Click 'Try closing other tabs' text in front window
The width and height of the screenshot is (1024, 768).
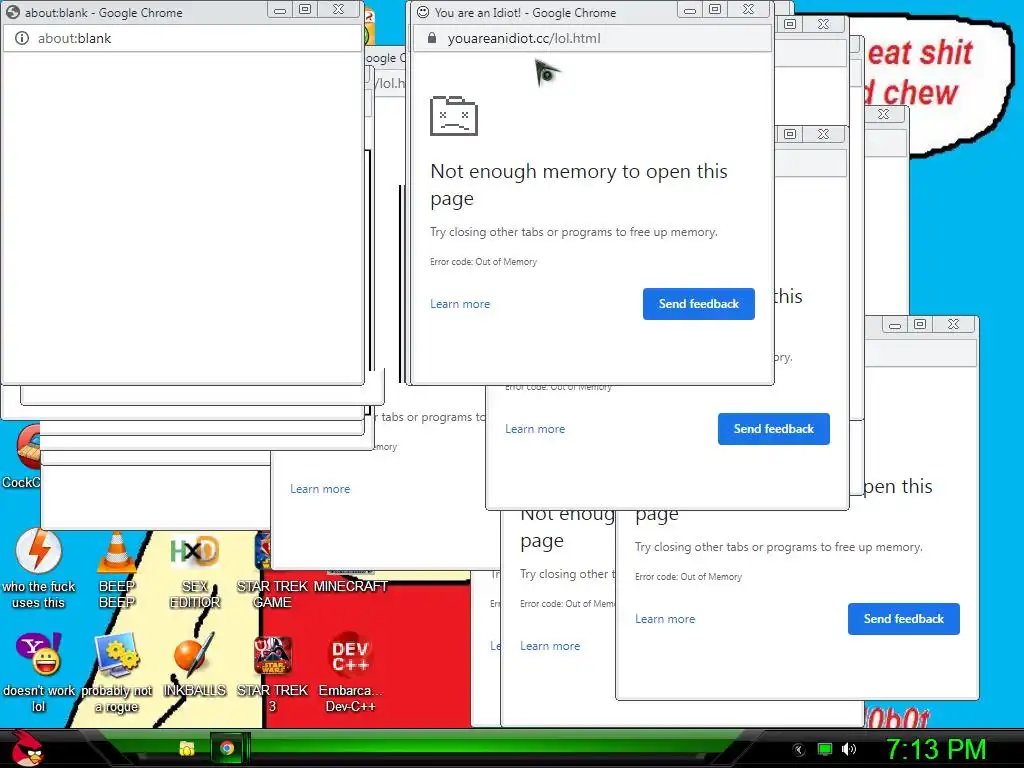pos(573,232)
